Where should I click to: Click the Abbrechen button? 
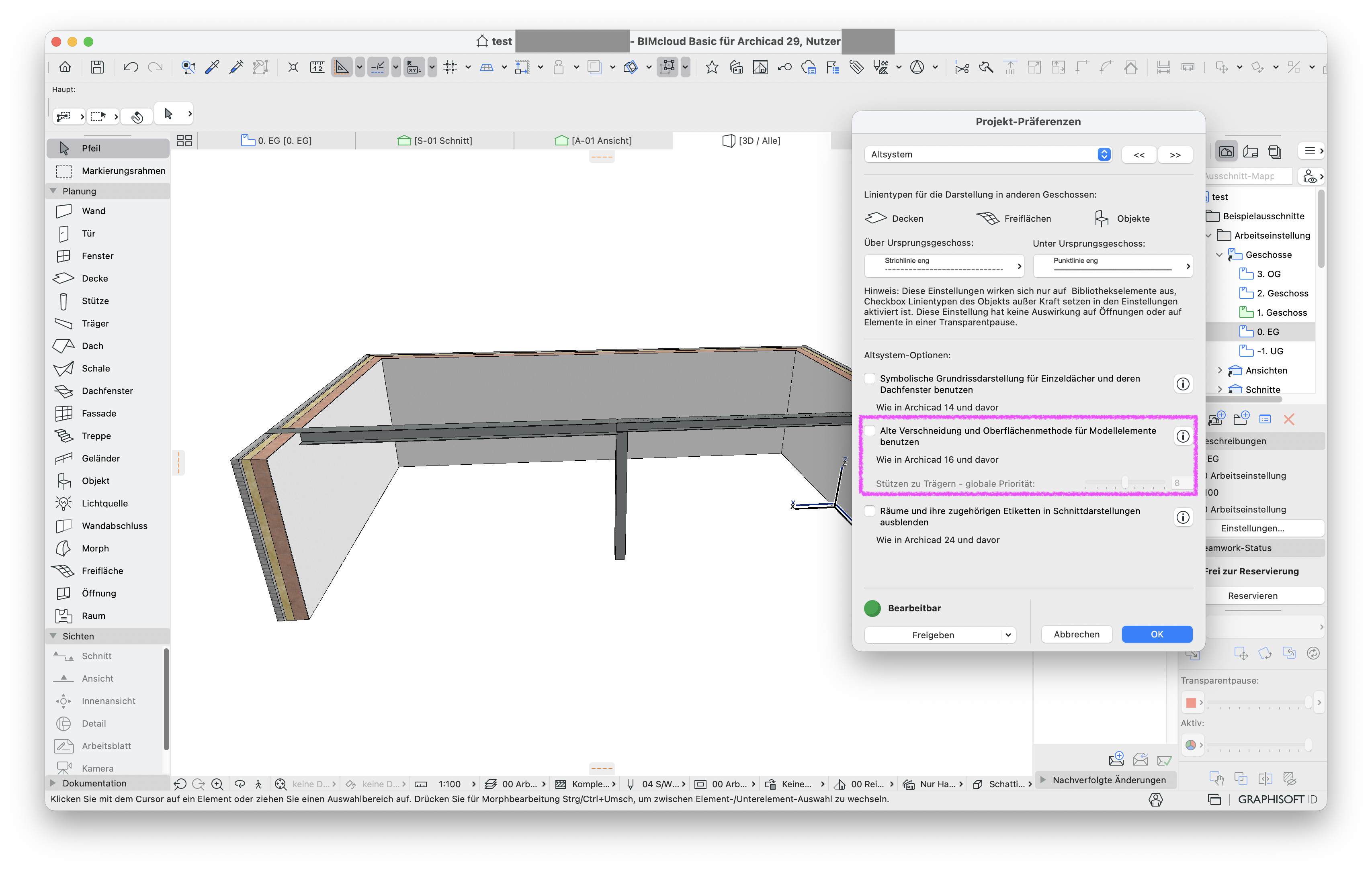(1076, 634)
